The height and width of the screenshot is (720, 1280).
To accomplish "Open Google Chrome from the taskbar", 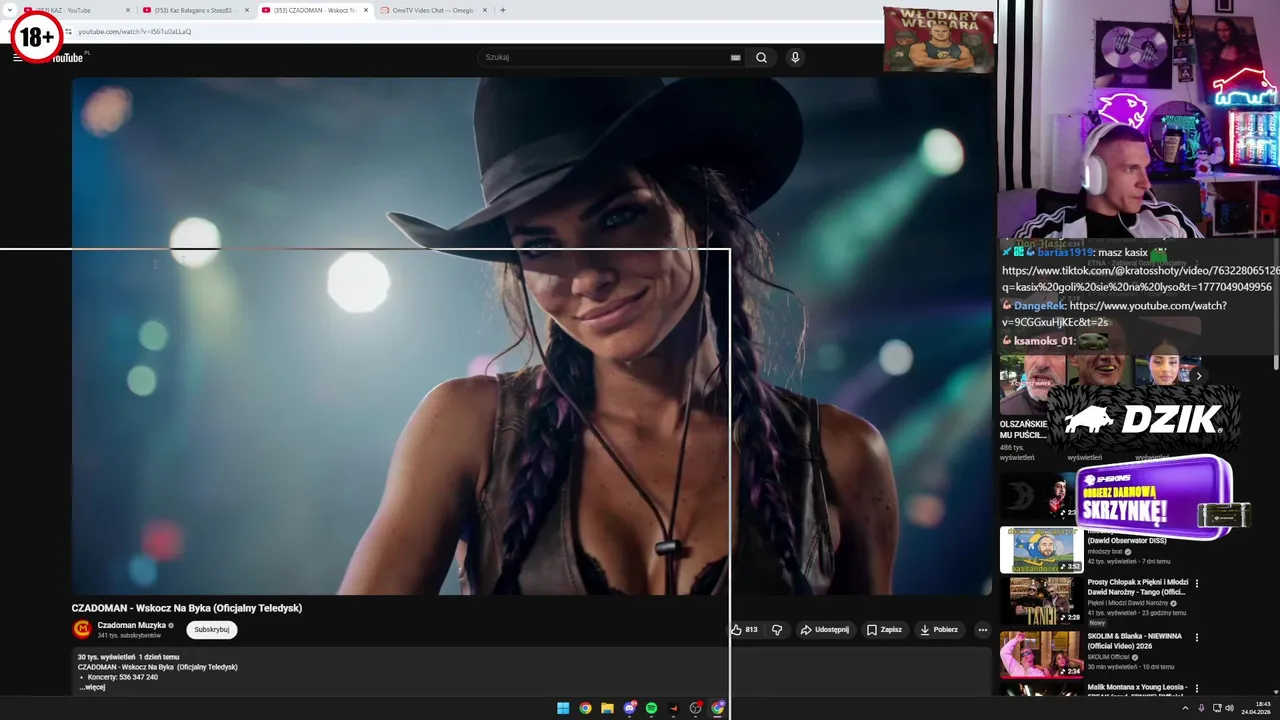I will [585, 708].
